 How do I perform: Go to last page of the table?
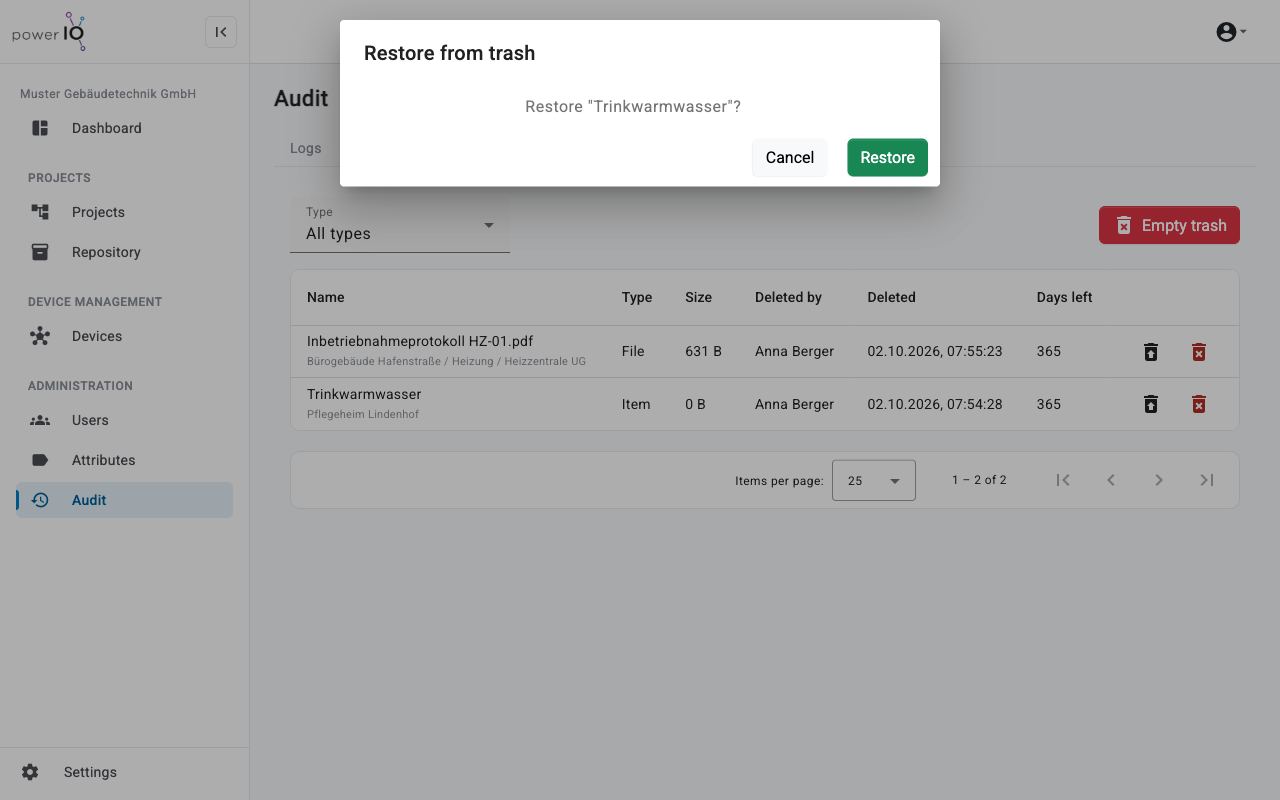pyautogui.click(x=1207, y=480)
